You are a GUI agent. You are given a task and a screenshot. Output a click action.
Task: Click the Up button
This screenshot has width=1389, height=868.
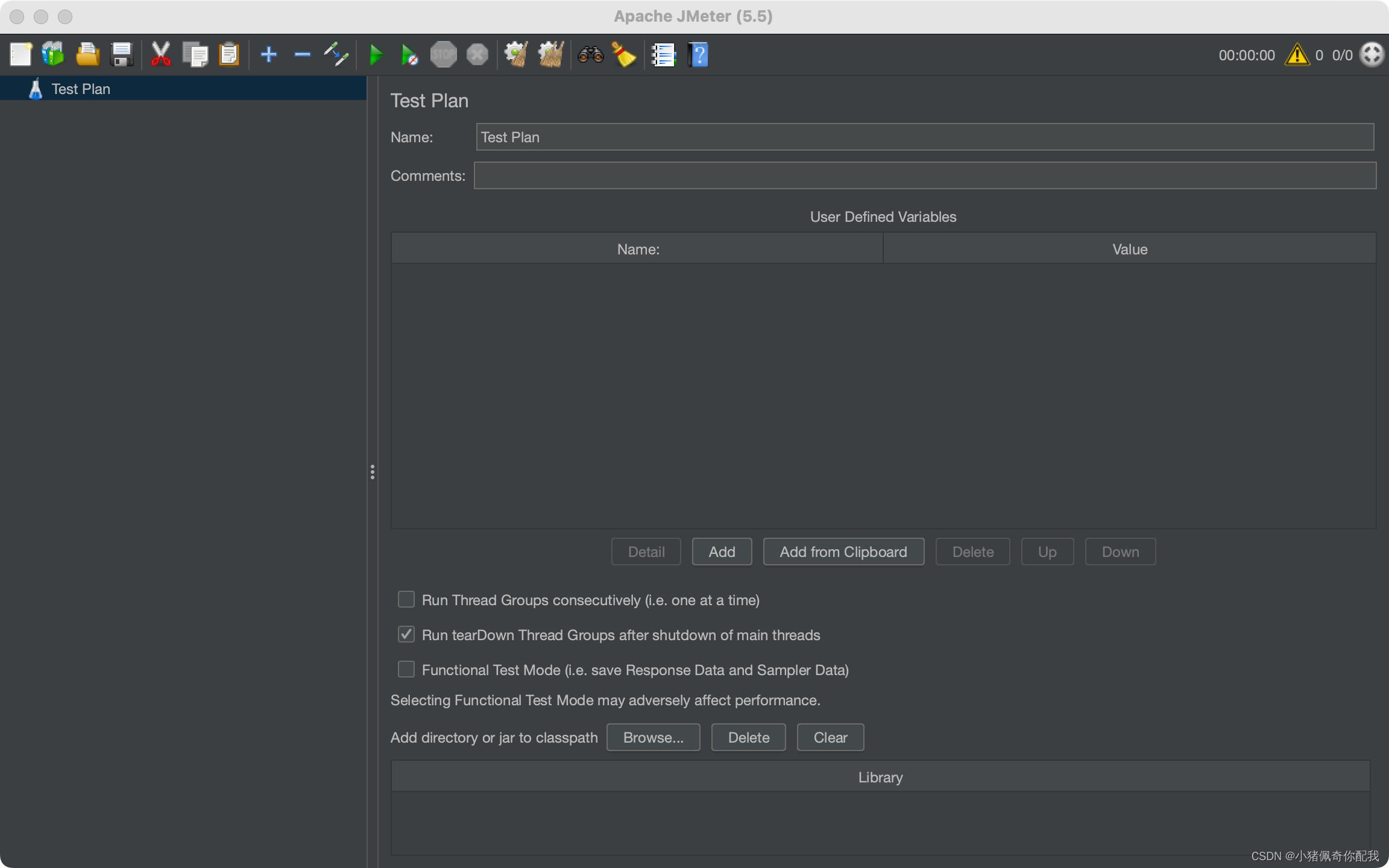pos(1047,552)
